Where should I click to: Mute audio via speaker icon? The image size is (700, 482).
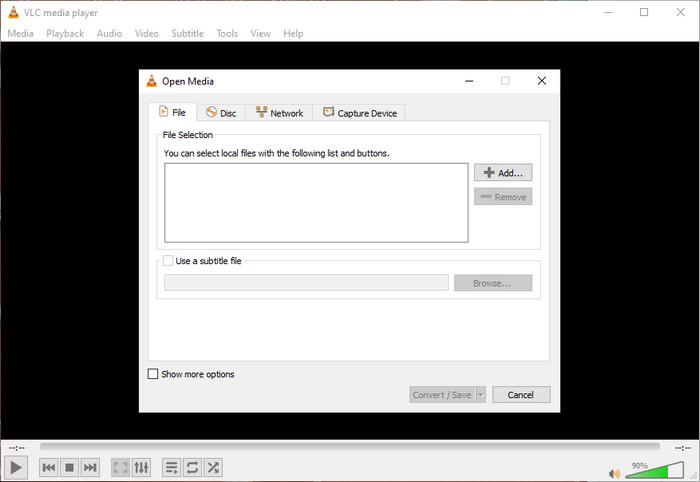coord(615,473)
